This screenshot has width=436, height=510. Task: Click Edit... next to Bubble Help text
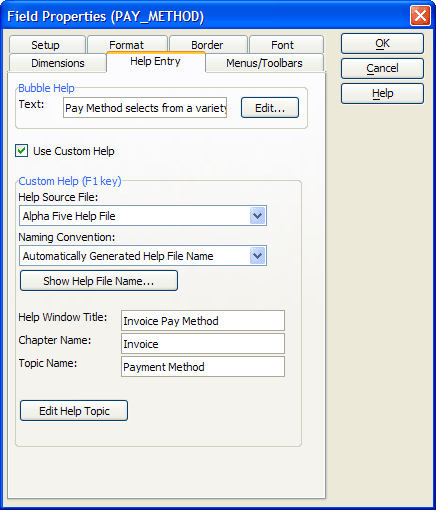click(x=270, y=108)
